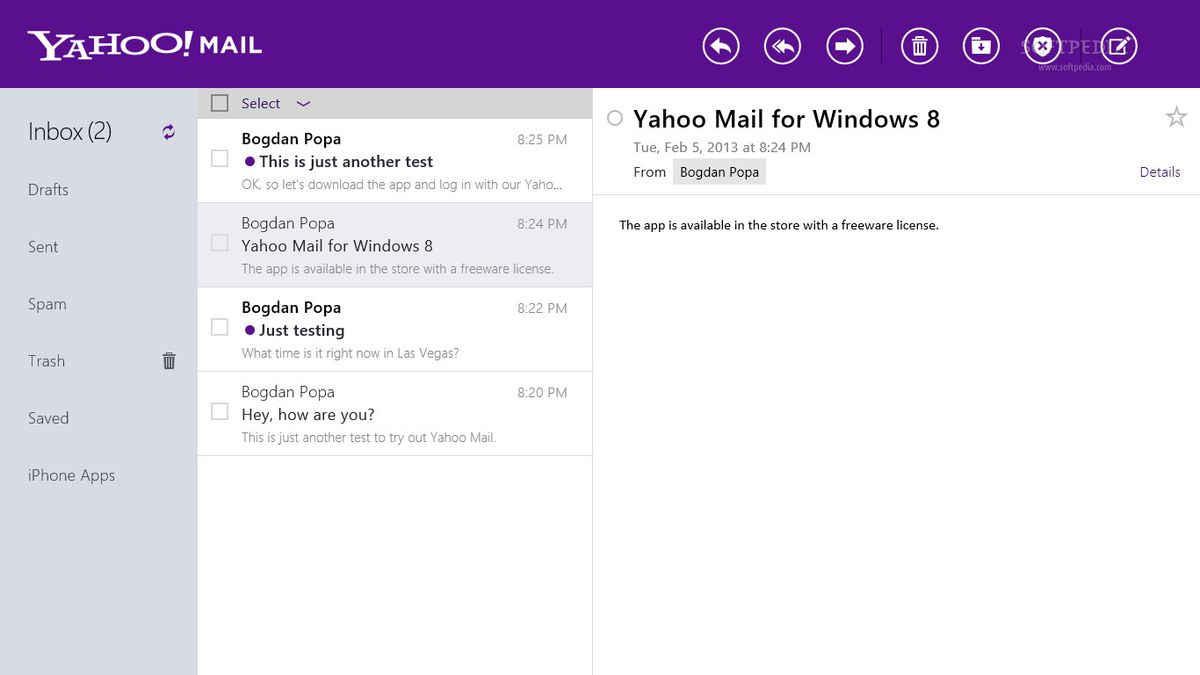The image size is (1200, 675).
Task: Open email 'This is just another test'
Action: (395, 161)
